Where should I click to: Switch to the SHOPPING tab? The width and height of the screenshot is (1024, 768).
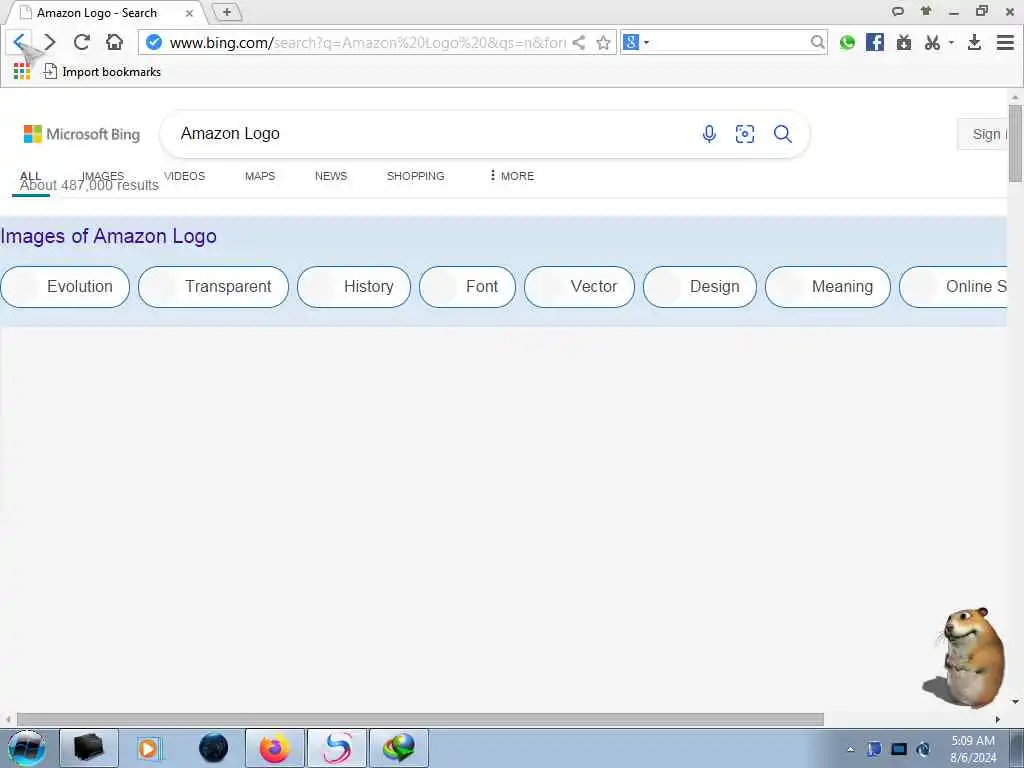tap(415, 176)
